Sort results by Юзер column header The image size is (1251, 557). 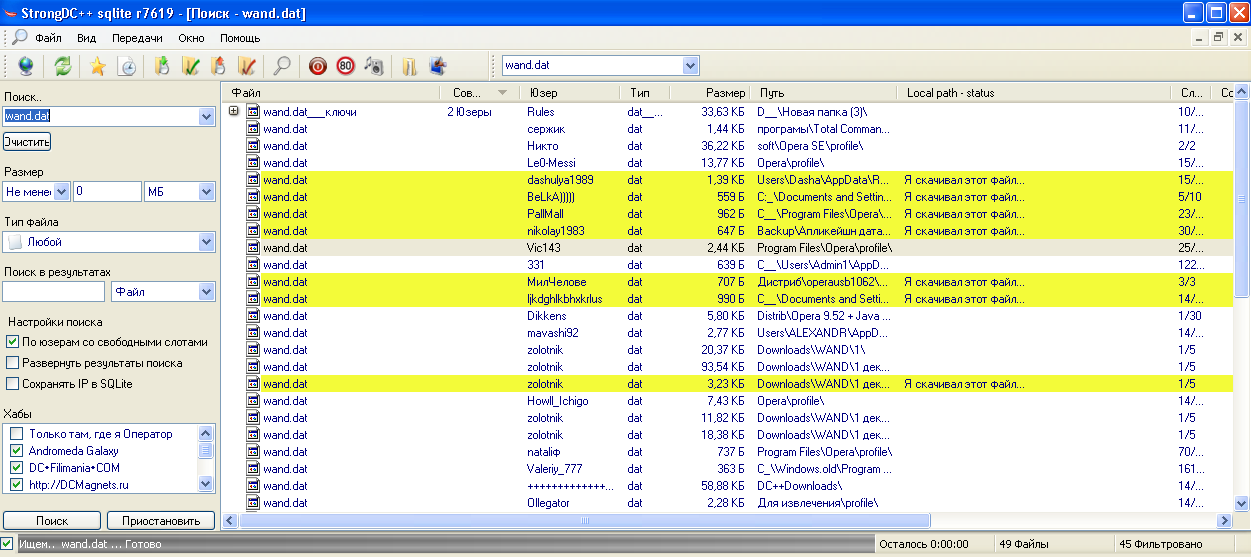[569, 92]
